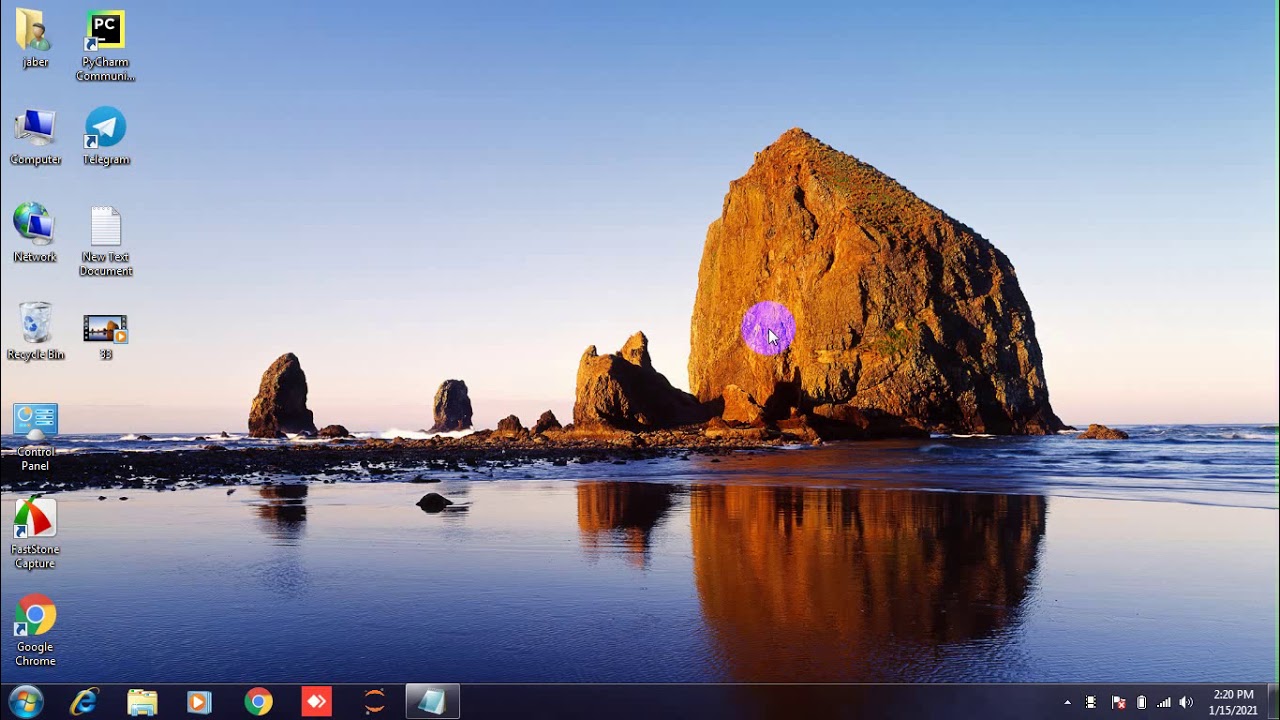The height and width of the screenshot is (720, 1280).
Task: Open Action Center flag tray icon
Action: pos(1118,703)
